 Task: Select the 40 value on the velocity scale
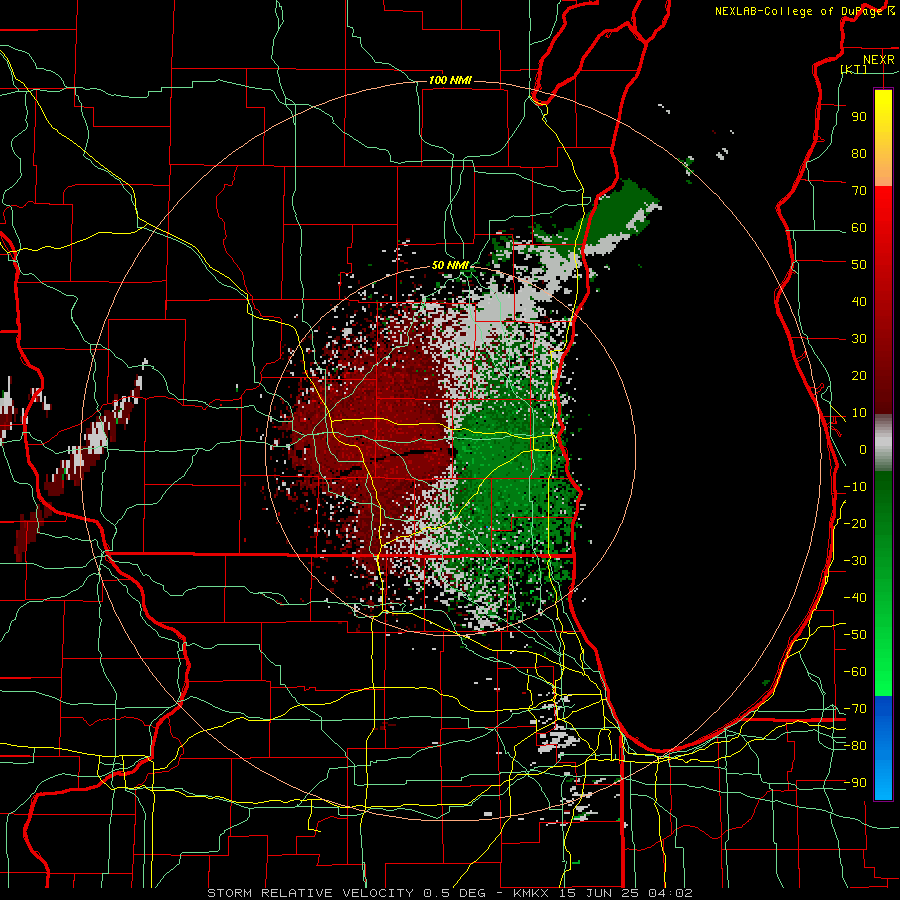click(x=859, y=301)
